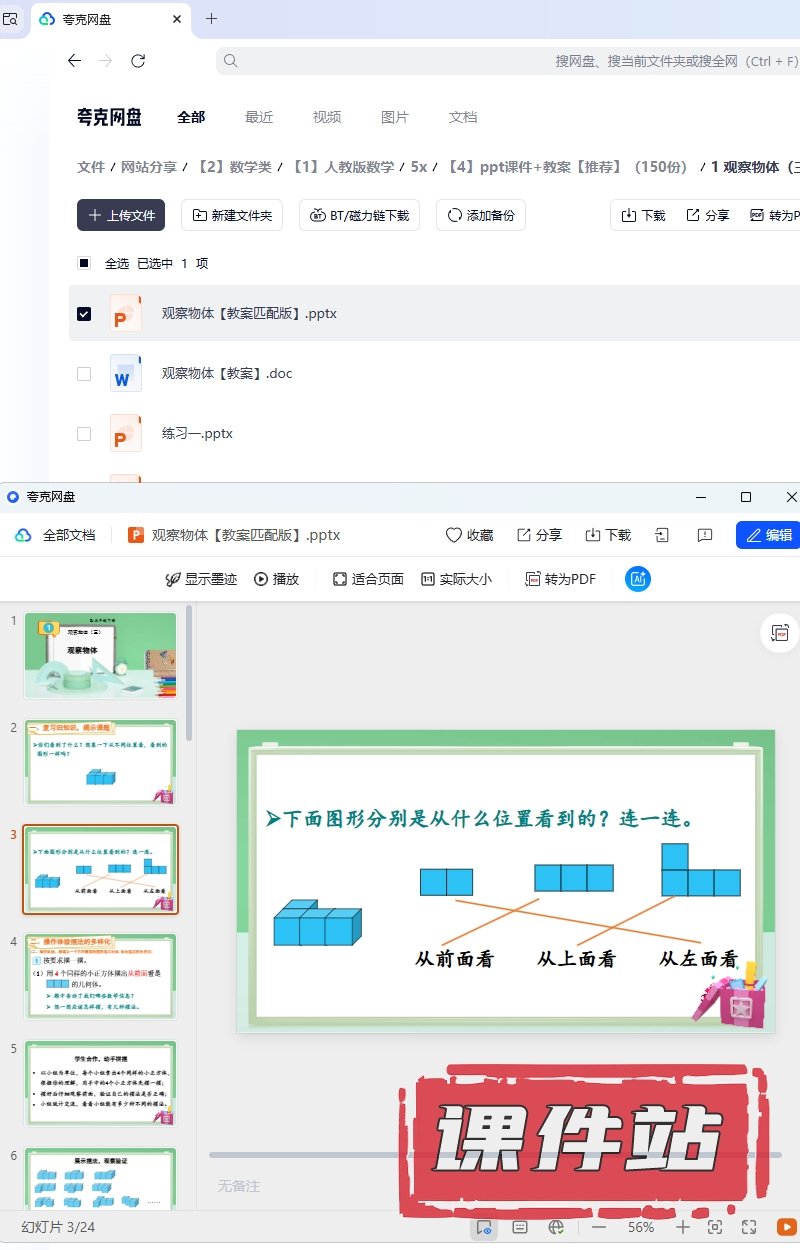The width and height of the screenshot is (800, 1250).
Task: Click the AI assistant icon in viewer toolbar
Action: (x=638, y=579)
